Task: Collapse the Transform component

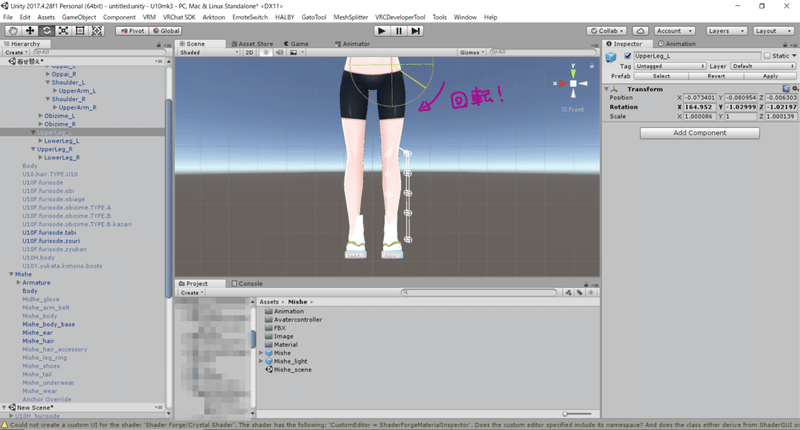Action: pos(606,89)
